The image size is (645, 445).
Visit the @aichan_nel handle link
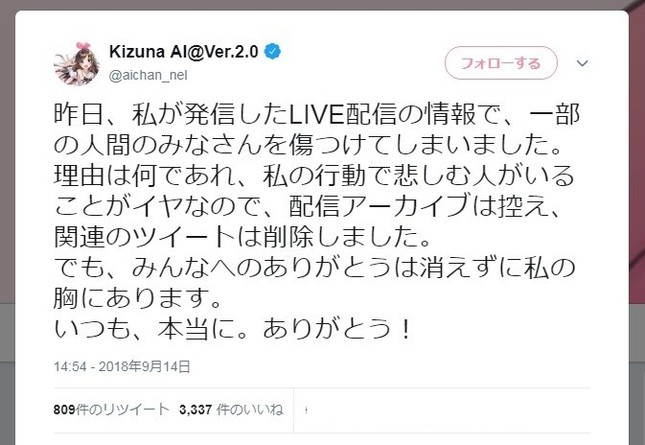(148, 75)
